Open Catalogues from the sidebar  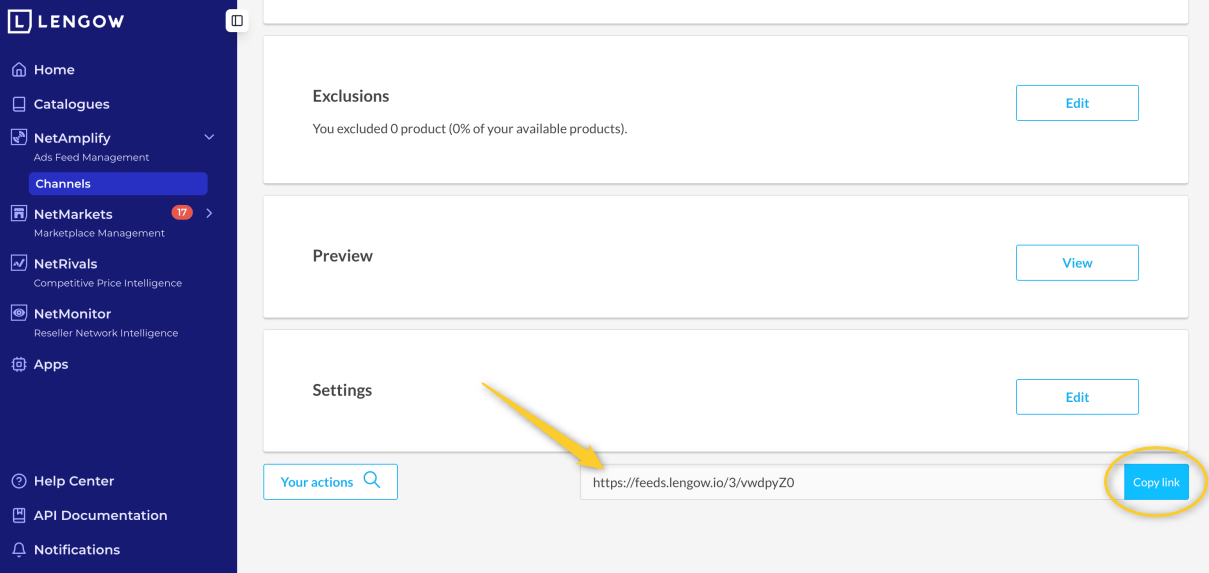[71, 104]
